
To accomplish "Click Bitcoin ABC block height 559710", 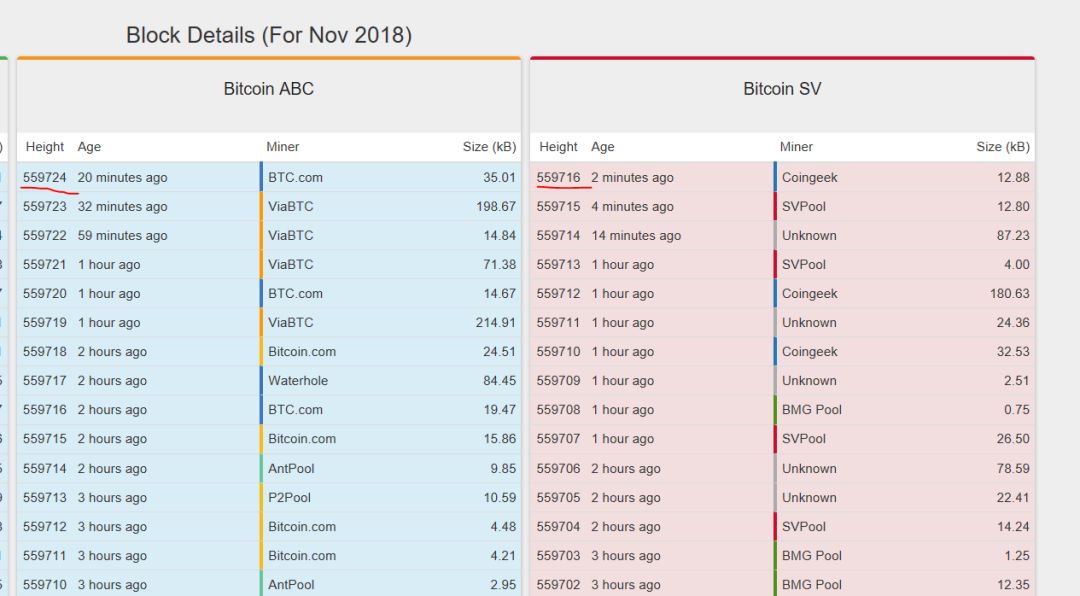I will pyautogui.click(x=45, y=584).
